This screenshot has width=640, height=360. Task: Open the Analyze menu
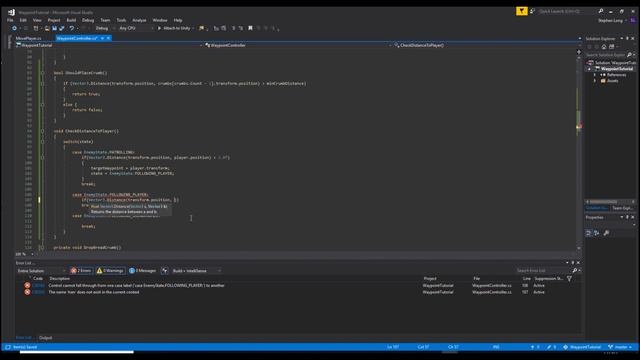tap(139, 20)
